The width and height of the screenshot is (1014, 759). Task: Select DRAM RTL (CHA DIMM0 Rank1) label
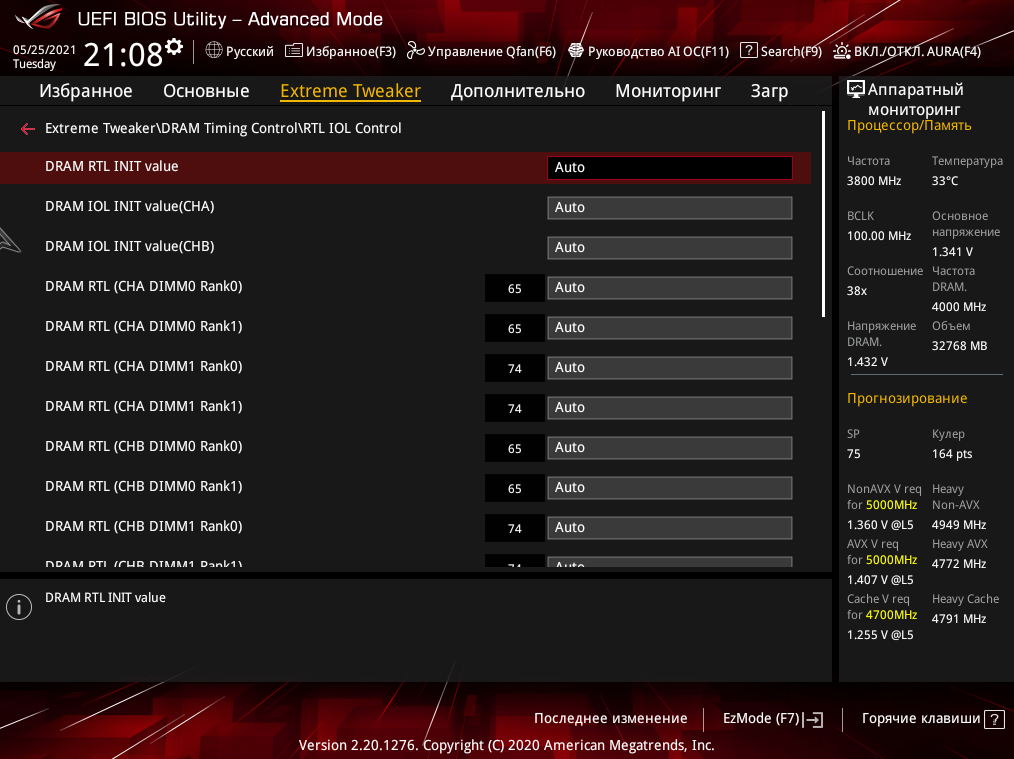[144, 326]
